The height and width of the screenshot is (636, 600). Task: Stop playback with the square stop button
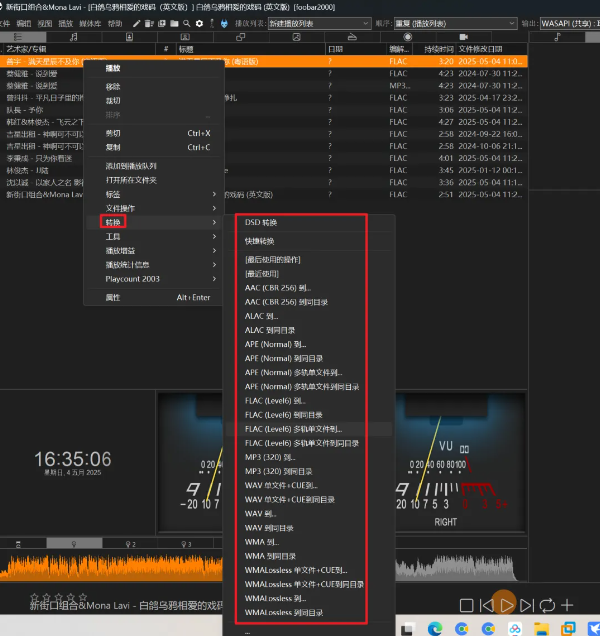click(466, 606)
